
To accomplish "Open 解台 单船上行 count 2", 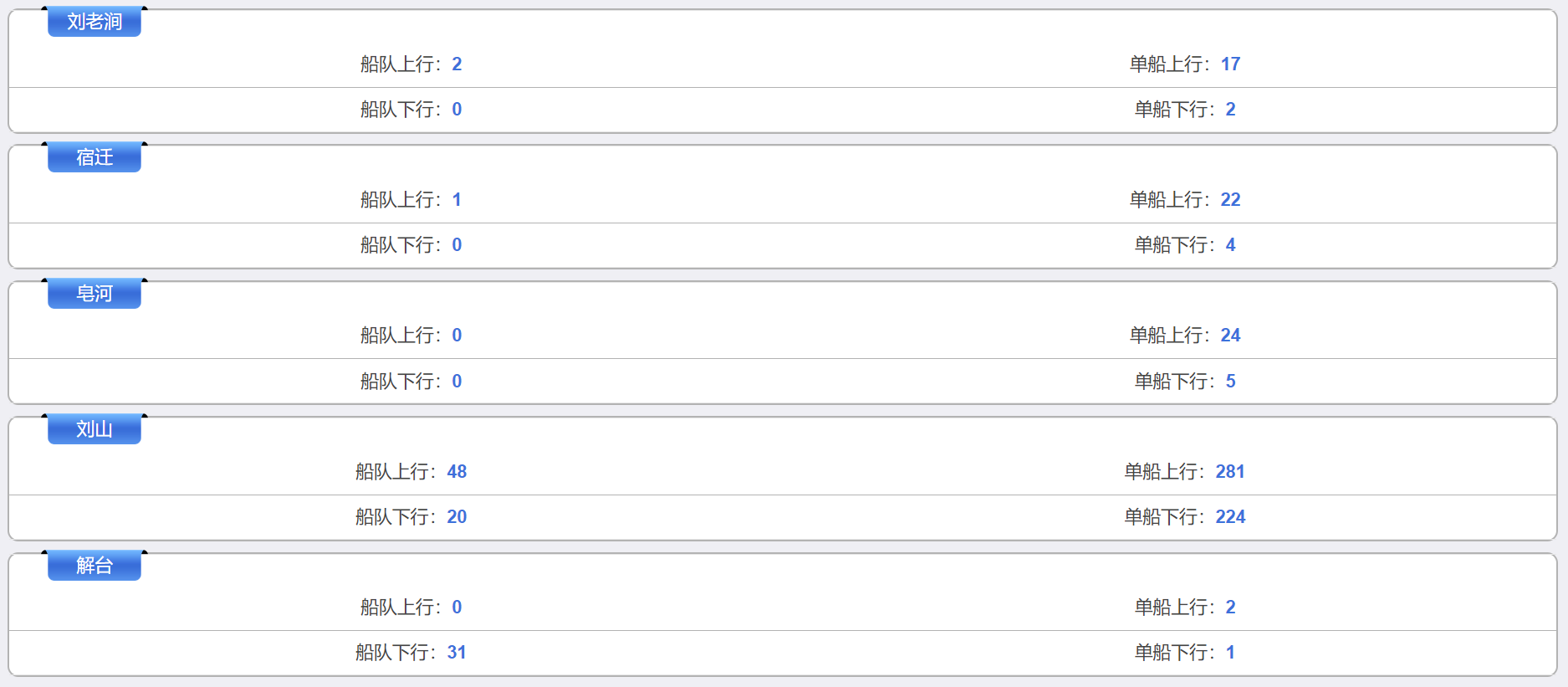I will coord(1230,608).
